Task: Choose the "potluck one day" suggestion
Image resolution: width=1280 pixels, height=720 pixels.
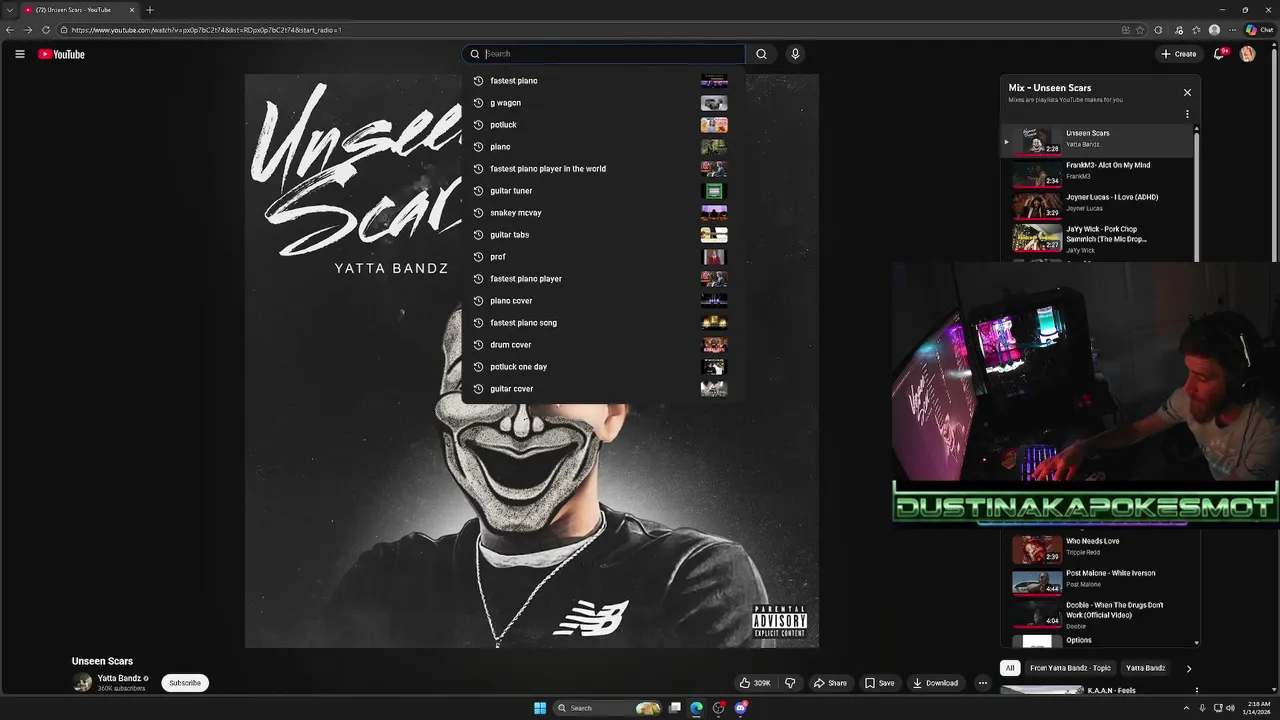Action: [601, 367]
